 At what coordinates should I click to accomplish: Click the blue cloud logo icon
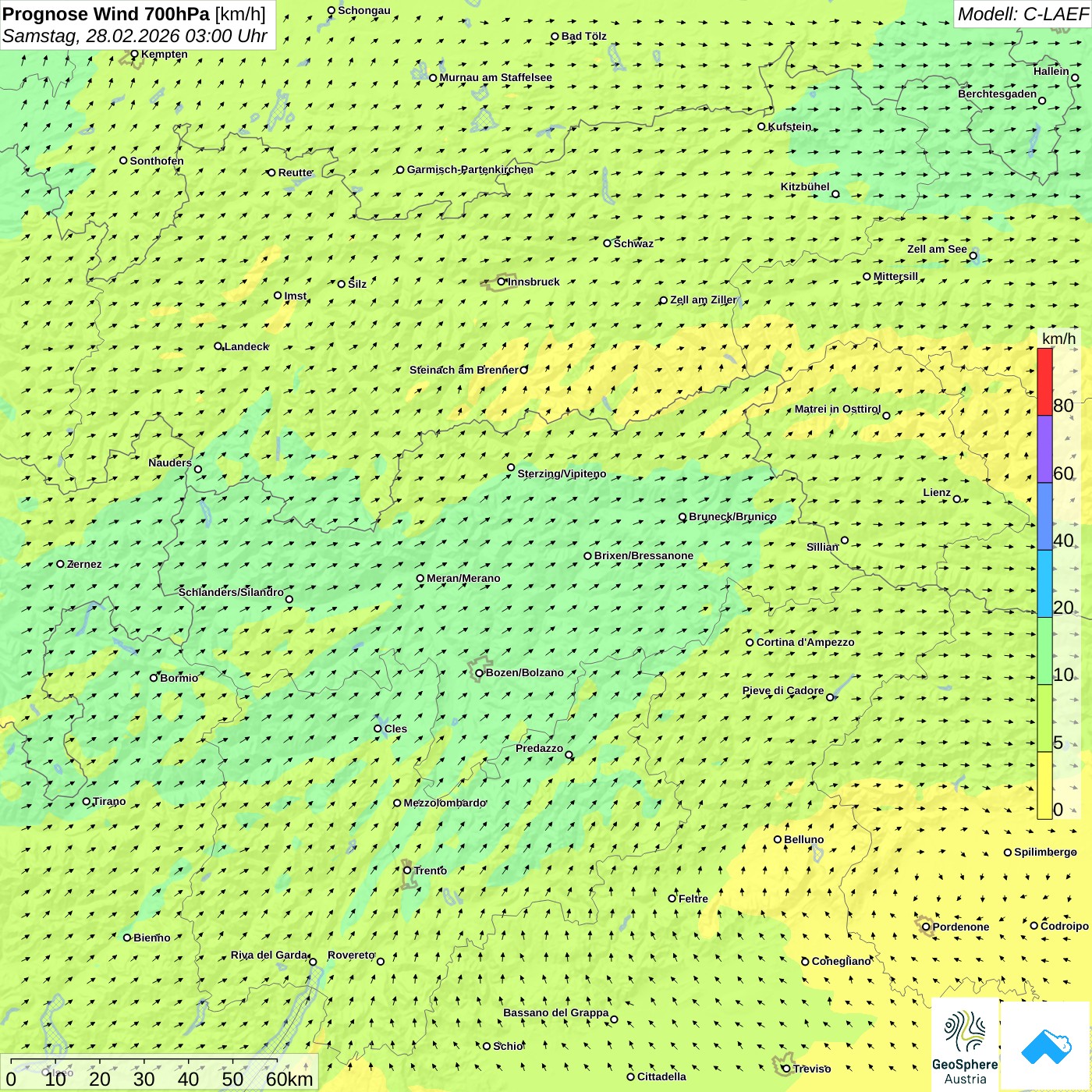pos(1046,1046)
